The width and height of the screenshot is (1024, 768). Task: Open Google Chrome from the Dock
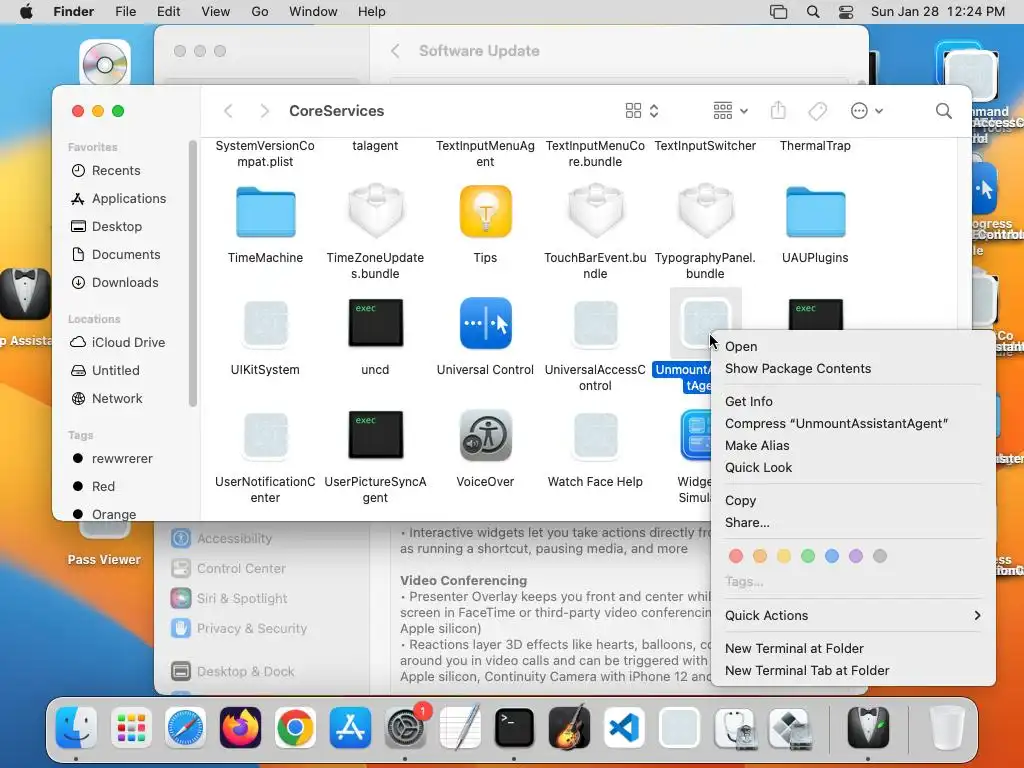[295, 727]
